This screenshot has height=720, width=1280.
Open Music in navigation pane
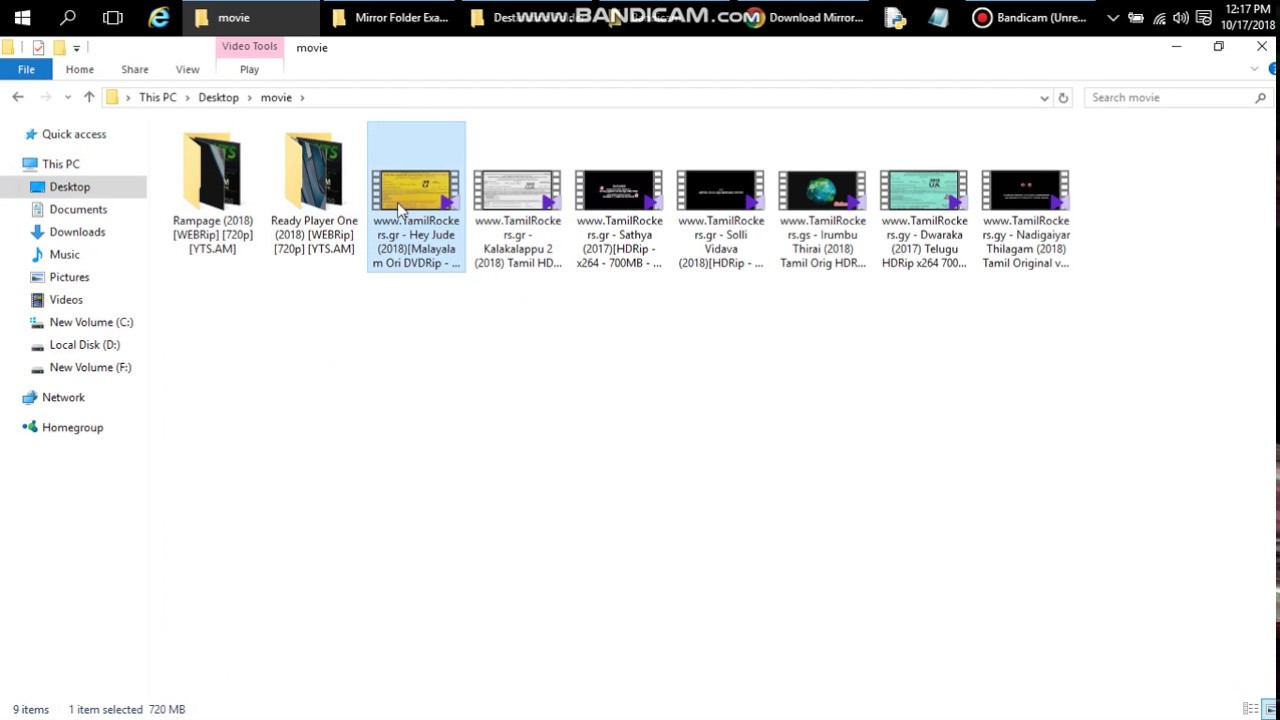pos(64,254)
